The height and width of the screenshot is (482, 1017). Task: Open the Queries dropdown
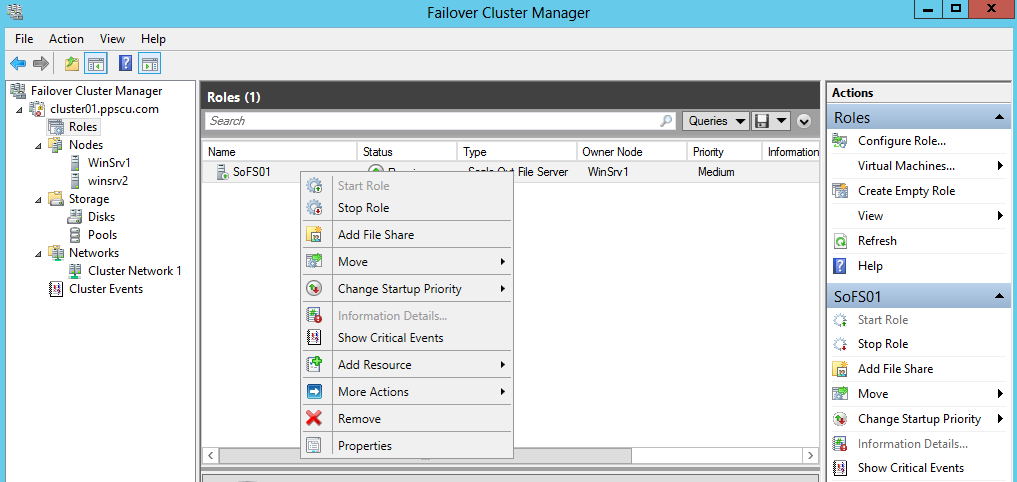pyautogui.click(x=716, y=121)
